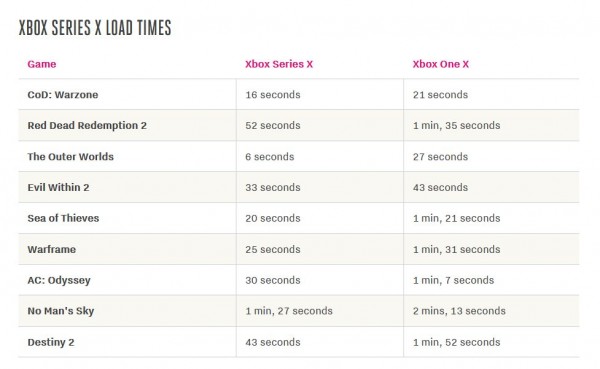The image size is (600, 369).
Task: Select the 1 min, 27 seconds cell
Action: [x=289, y=311]
